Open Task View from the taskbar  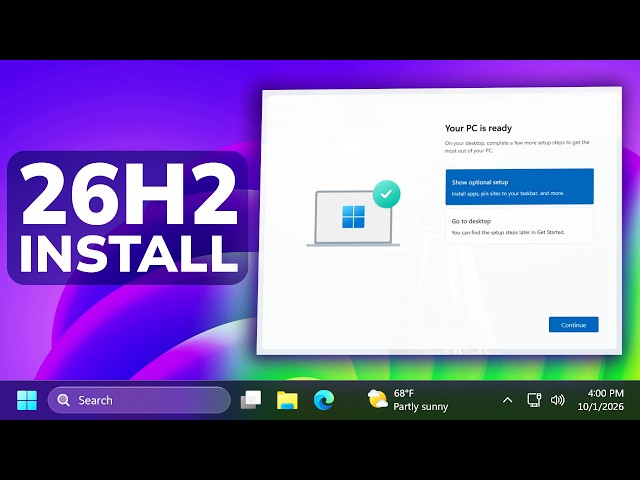point(251,400)
